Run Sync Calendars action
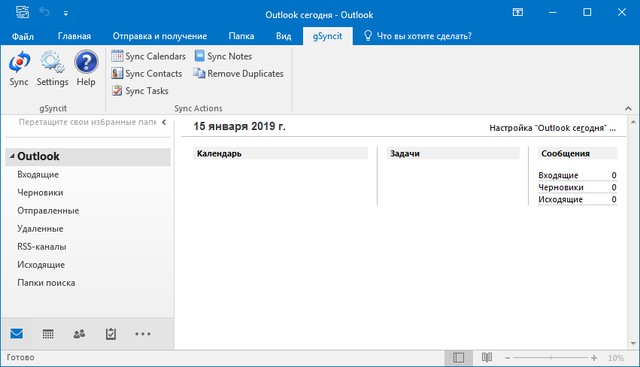 pyautogui.click(x=149, y=56)
